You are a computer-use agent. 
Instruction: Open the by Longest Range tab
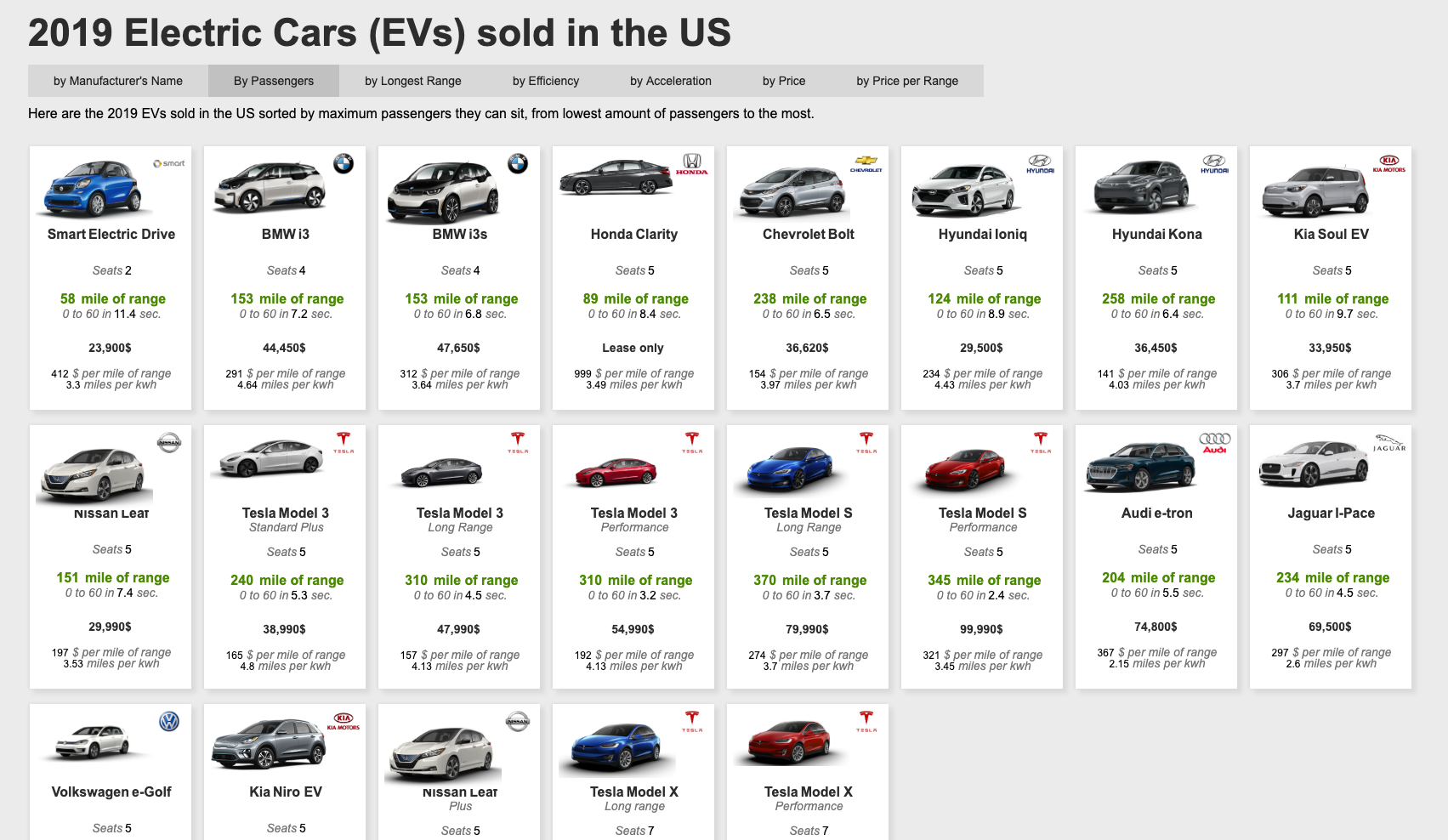coord(412,81)
